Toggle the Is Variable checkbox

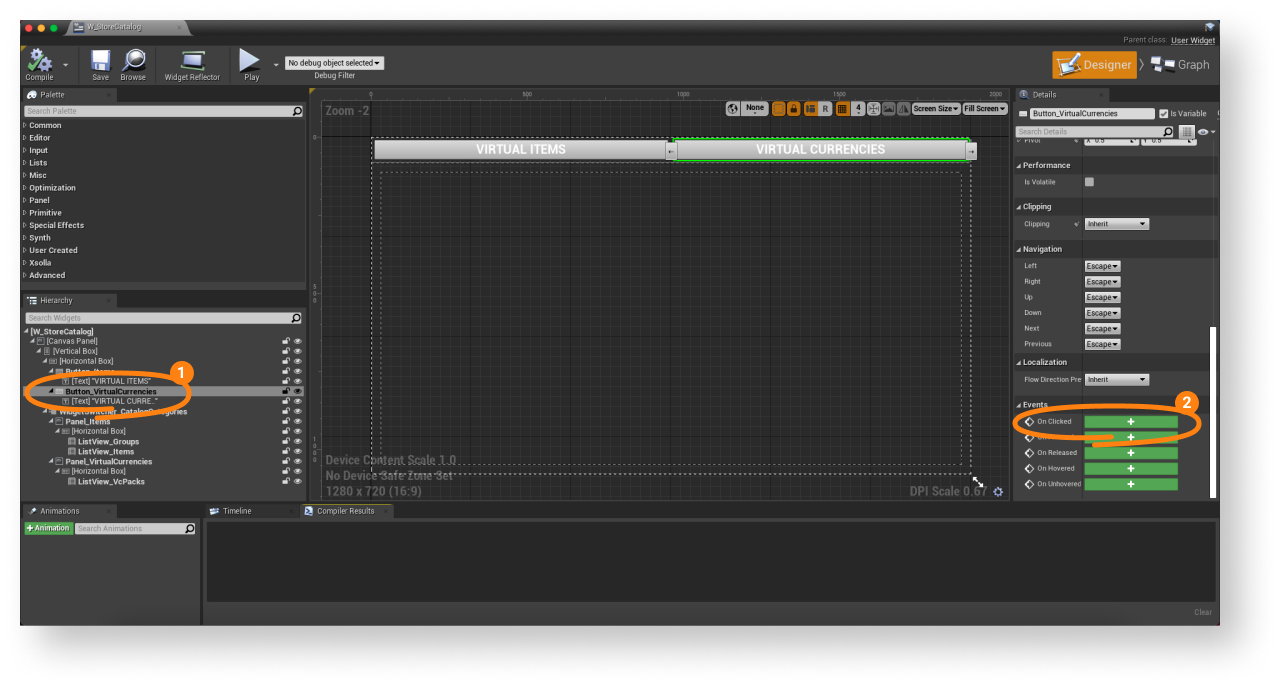coord(1163,114)
